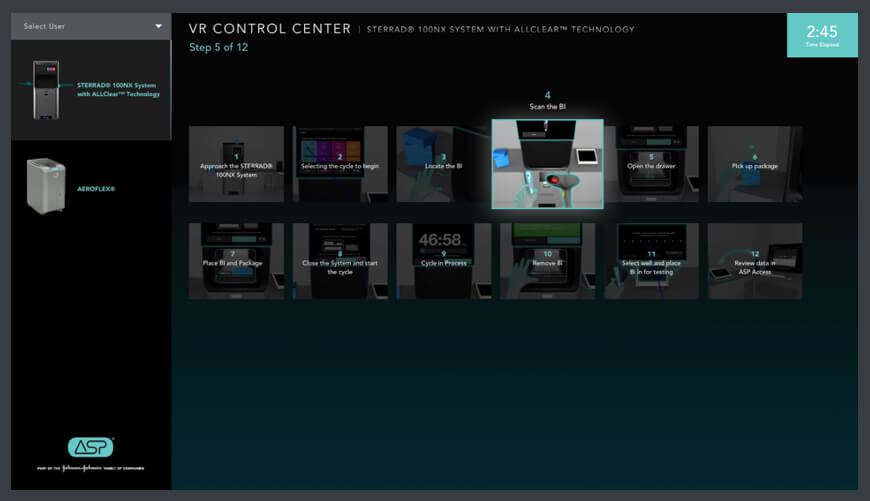Open step 12 Review data in ASP Access
Image resolution: width=870 pixels, height=501 pixels.
click(x=755, y=261)
